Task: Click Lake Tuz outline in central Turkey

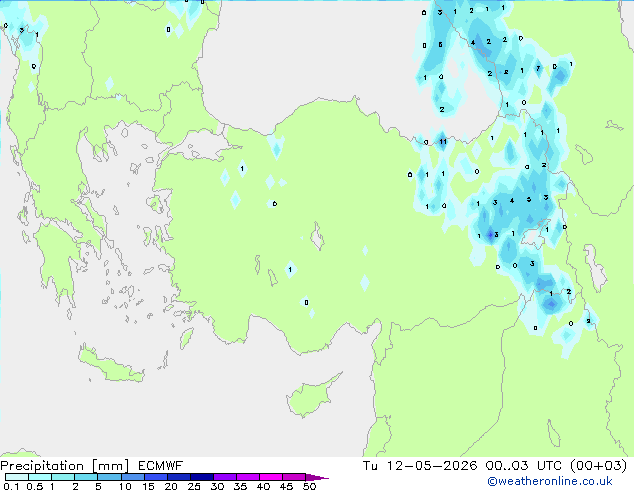Action: tap(317, 236)
